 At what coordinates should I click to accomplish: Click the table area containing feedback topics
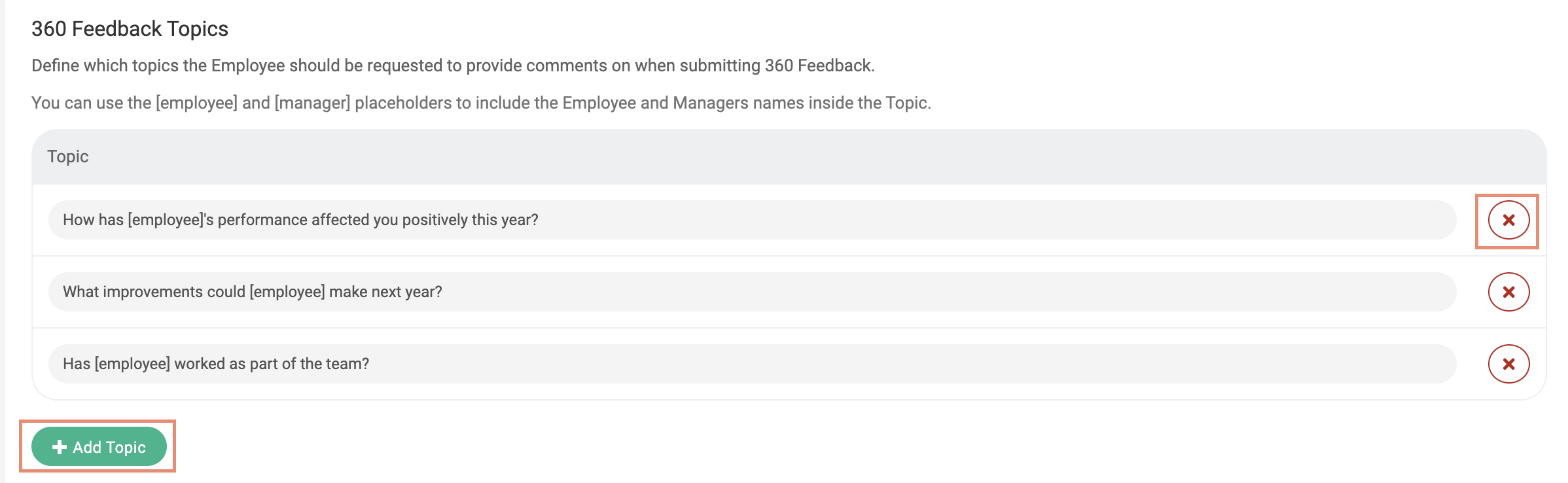785,262
